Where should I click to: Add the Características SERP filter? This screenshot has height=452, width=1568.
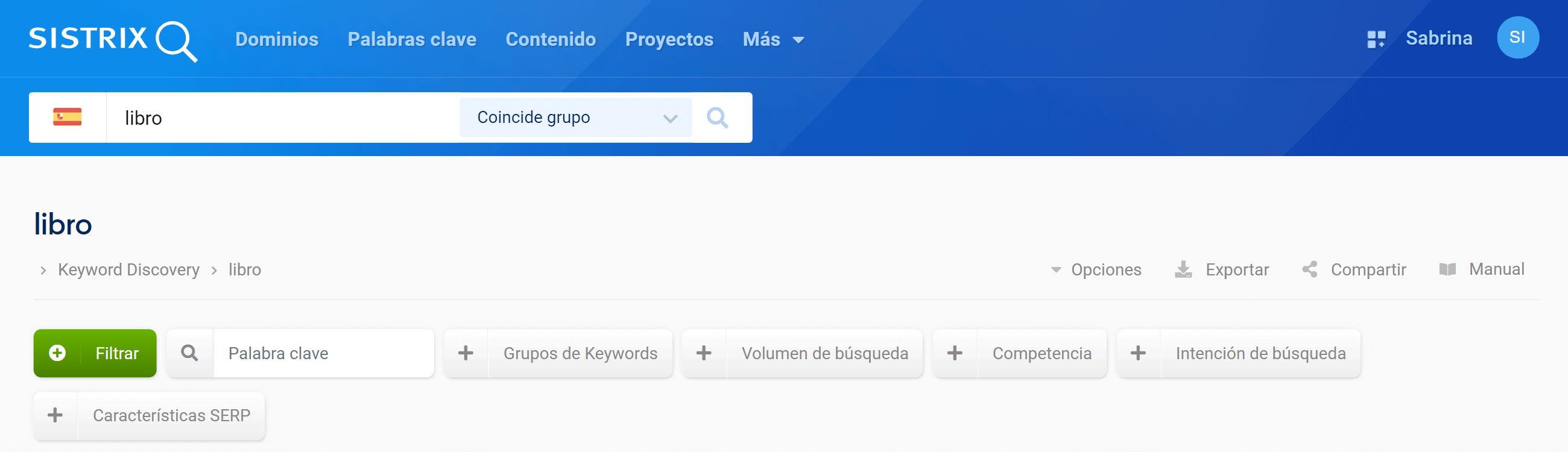click(x=149, y=415)
